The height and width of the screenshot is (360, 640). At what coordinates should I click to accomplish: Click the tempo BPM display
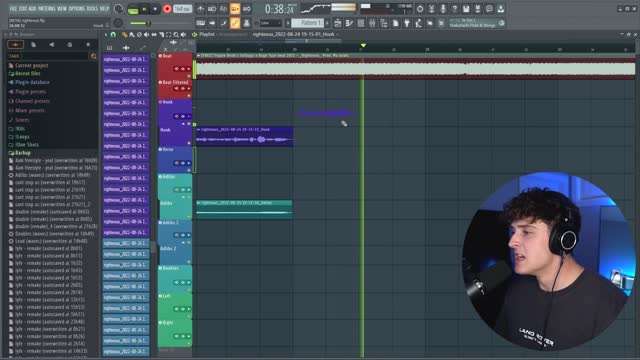182,9
